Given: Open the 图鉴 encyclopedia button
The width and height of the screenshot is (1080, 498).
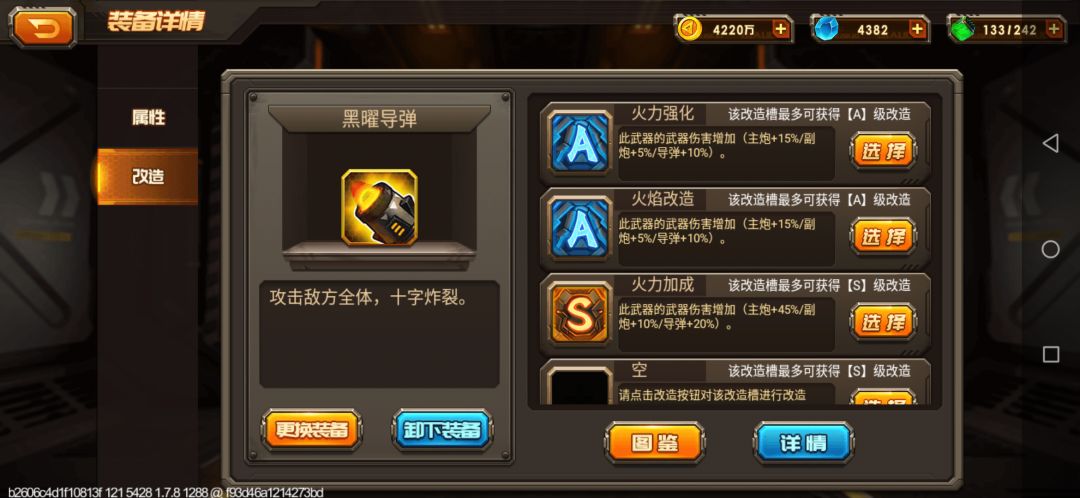Looking at the screenshot, I should 654,443.
